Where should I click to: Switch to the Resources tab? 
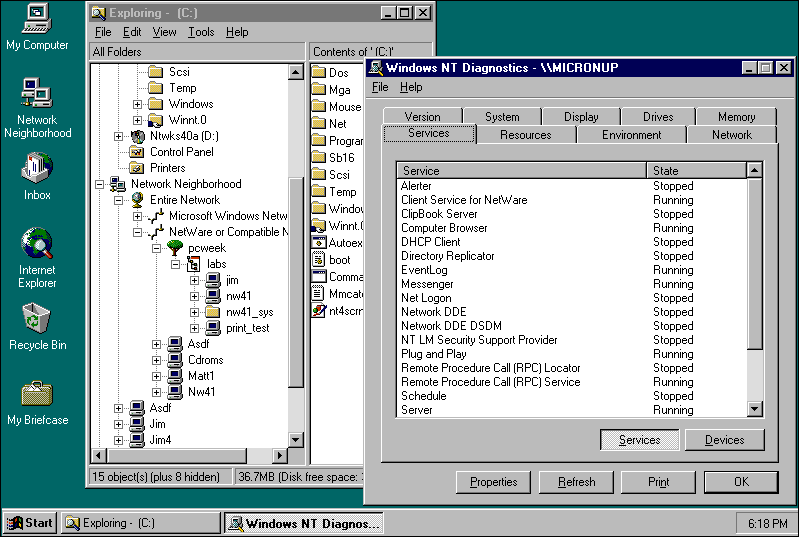[525, 135]
